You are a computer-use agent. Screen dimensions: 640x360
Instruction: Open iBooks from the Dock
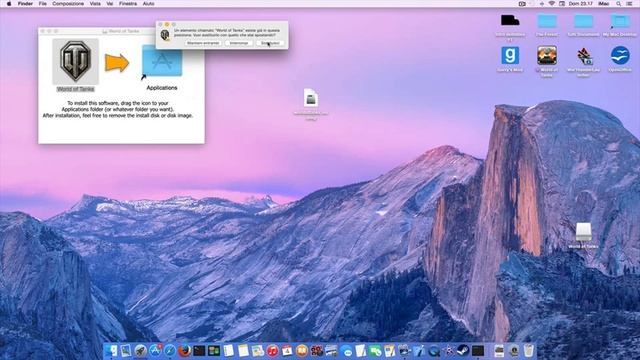tap(302, 351)
